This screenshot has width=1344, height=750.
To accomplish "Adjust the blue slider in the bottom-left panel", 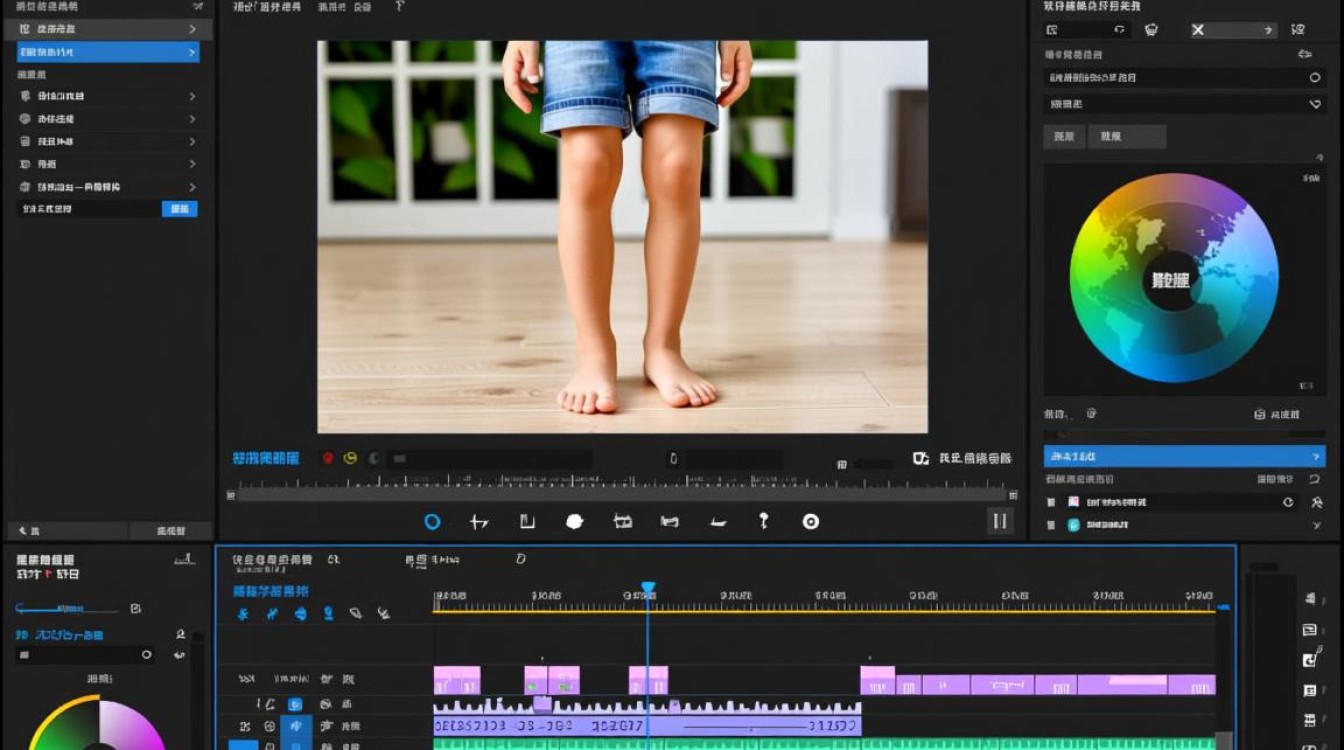I will (x=66, y=608).
